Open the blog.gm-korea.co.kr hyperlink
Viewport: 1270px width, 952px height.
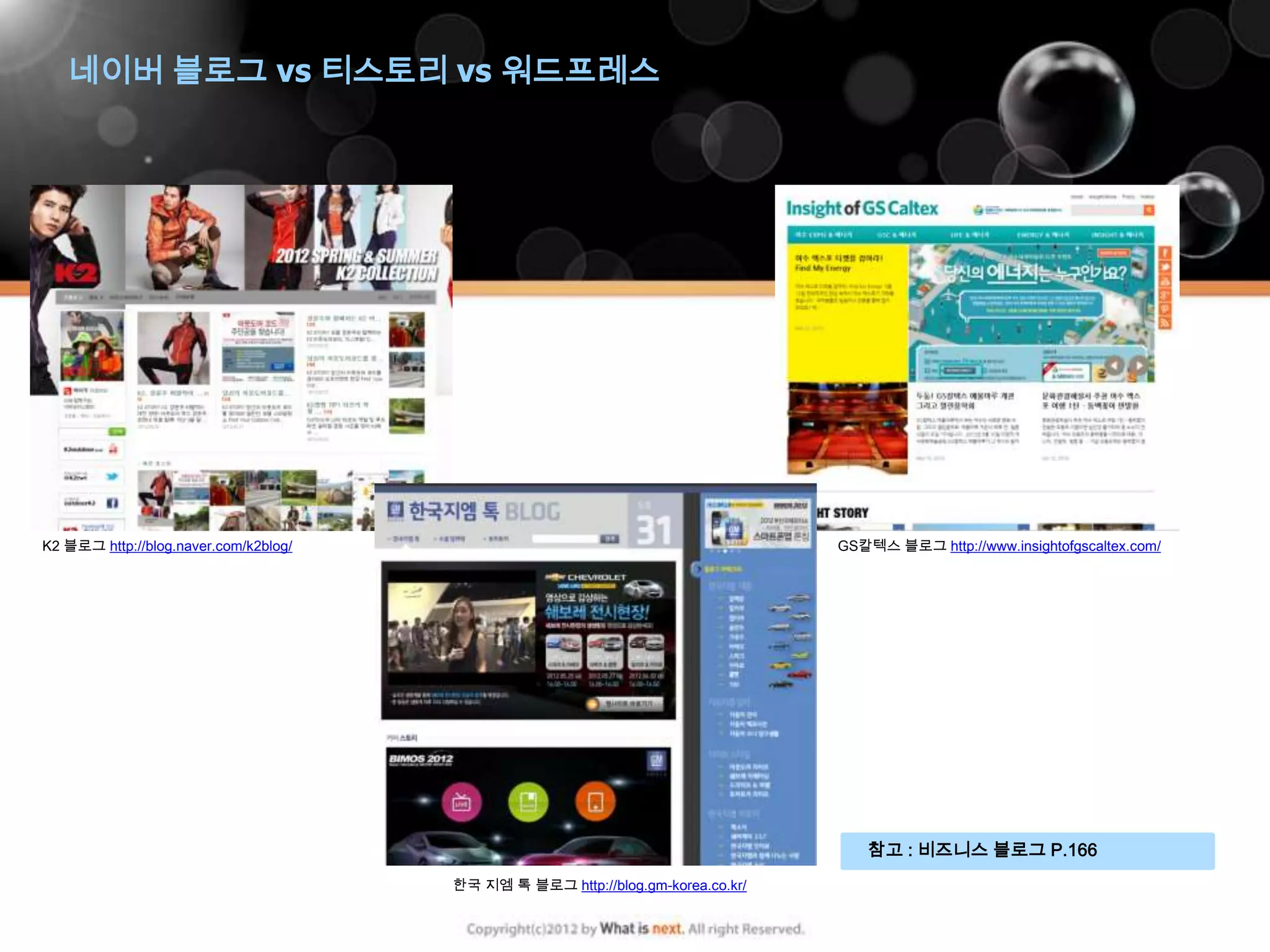[664, 885]
